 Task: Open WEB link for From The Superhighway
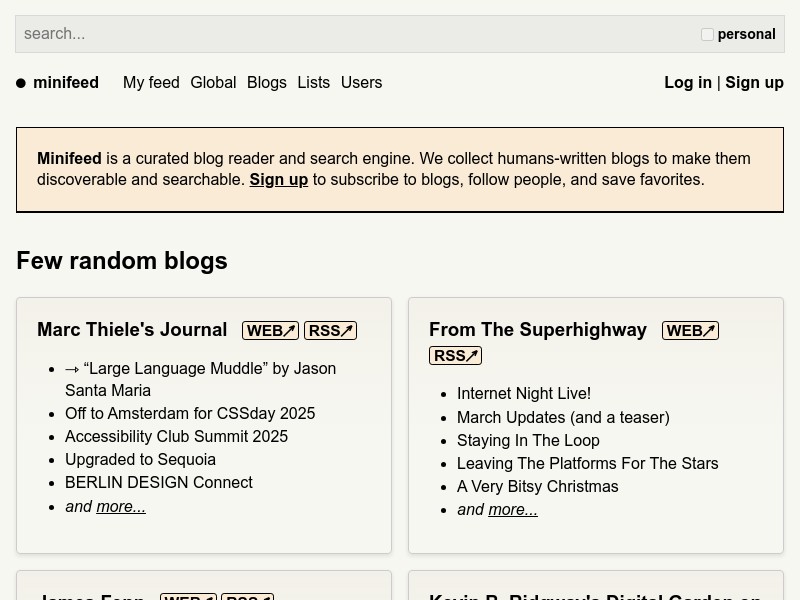(x=690, y=331)
